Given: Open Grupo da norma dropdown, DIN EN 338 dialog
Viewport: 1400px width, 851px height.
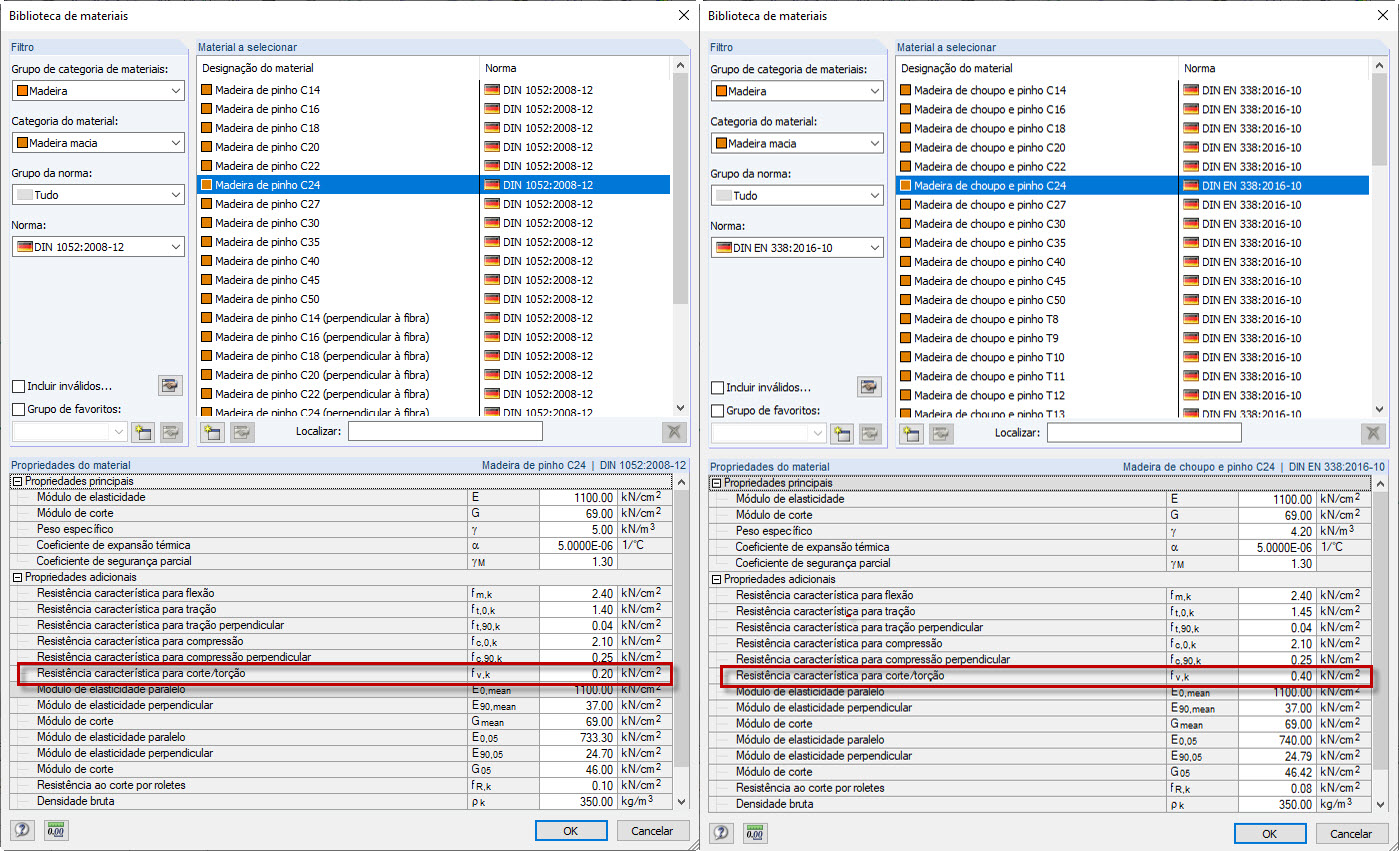Looking at the screenshot, I should tap(797, 195).
